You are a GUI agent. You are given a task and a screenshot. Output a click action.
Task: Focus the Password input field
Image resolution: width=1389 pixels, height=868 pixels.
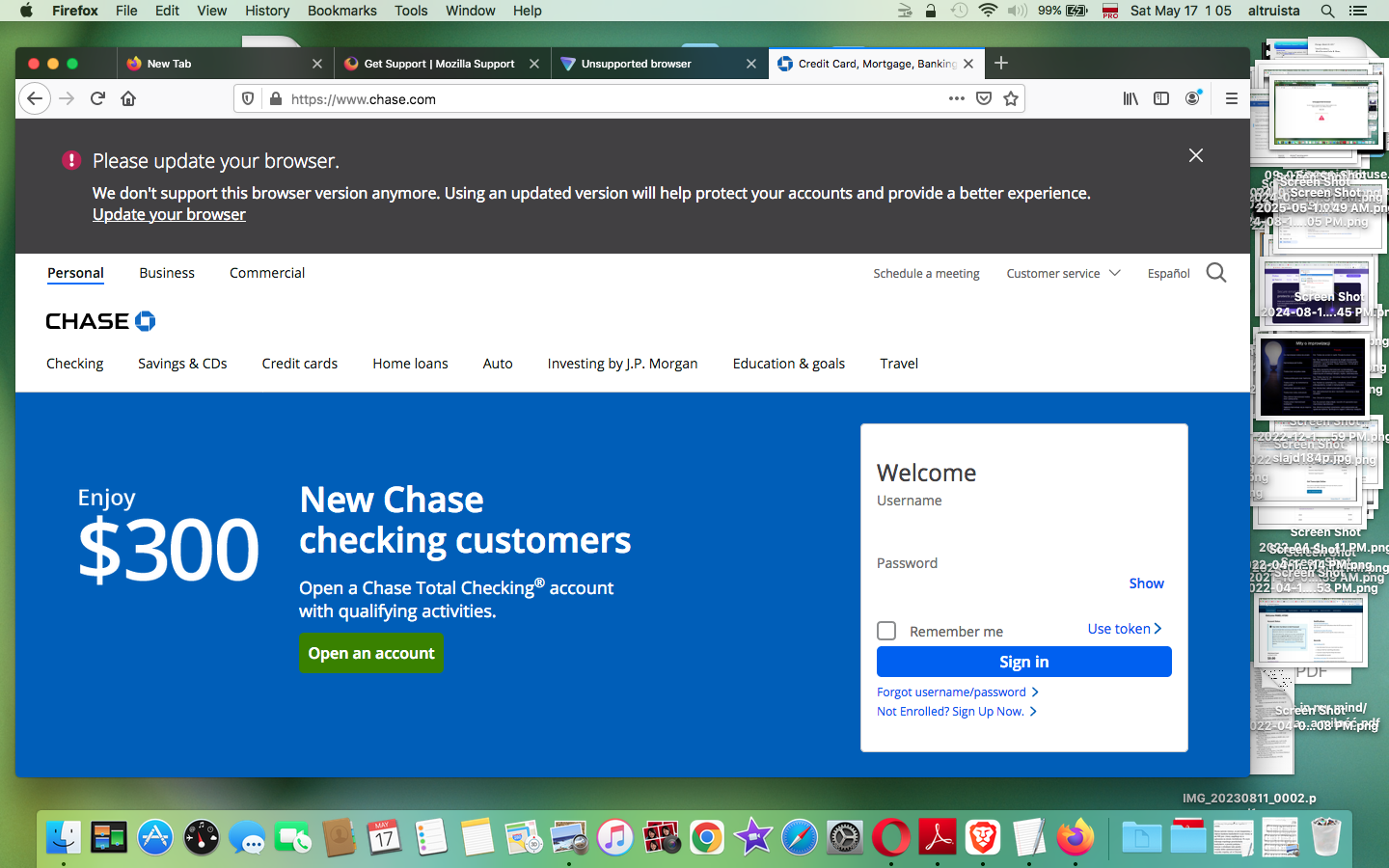[1001, 584]
